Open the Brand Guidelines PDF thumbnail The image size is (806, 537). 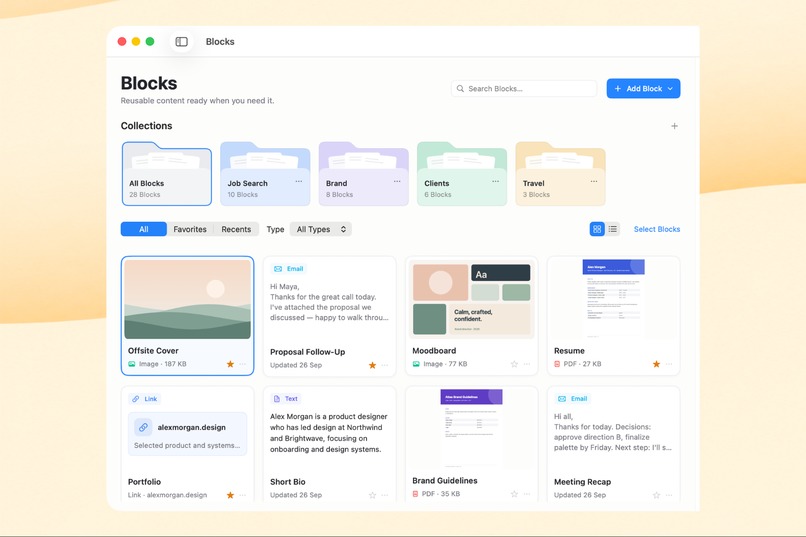click(472, 428)
